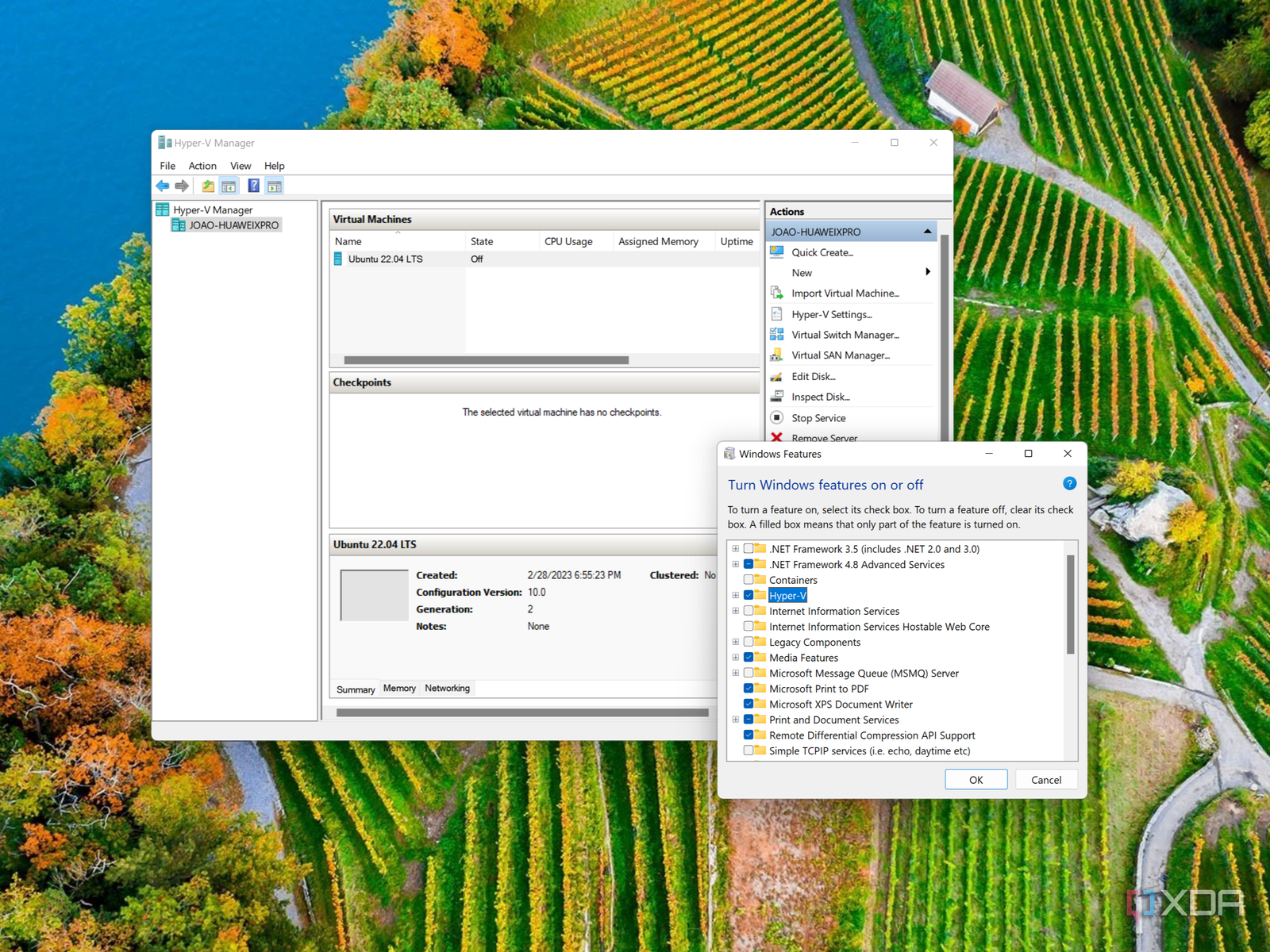Enable the Containers checkbox
1270x952 pixels.
[749, 580]
